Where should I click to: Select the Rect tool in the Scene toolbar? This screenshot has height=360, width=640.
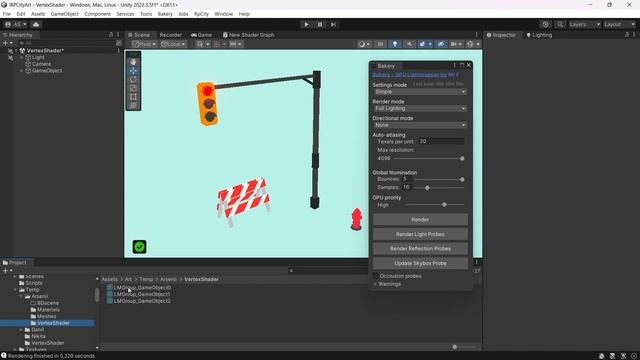click(x=133, y=97)
